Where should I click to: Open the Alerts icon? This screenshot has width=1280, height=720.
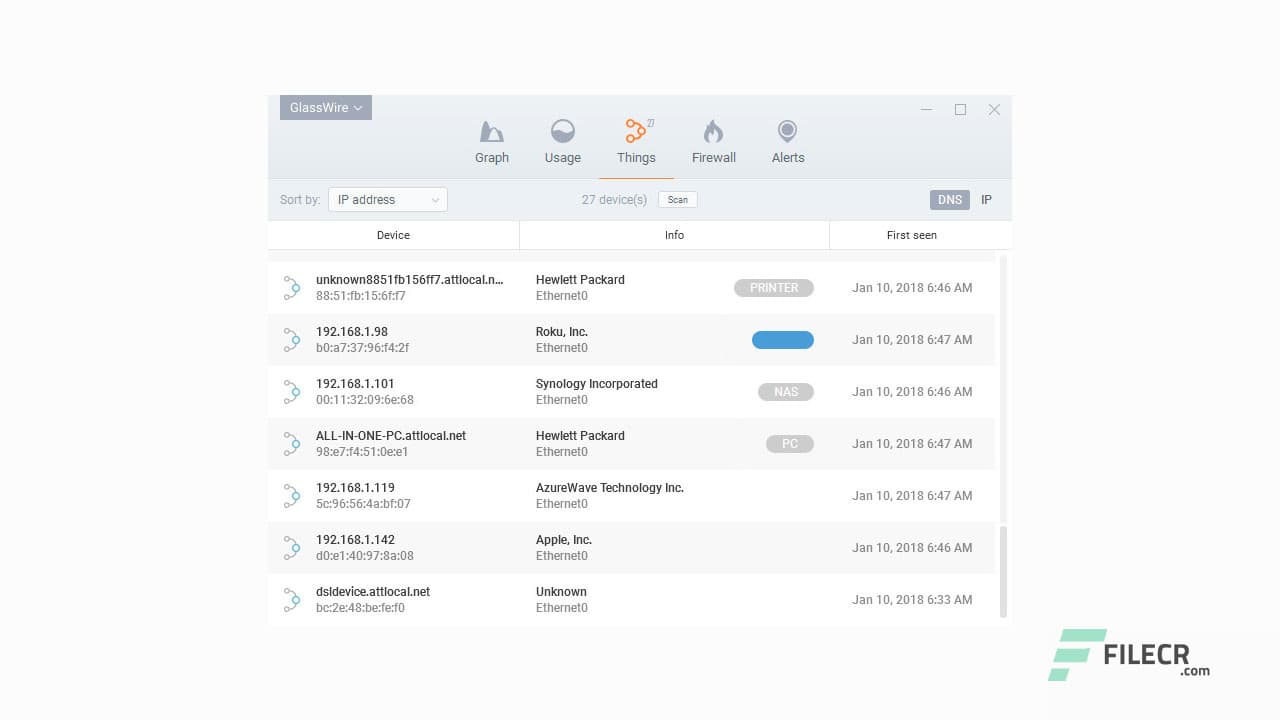pos(787,131)
